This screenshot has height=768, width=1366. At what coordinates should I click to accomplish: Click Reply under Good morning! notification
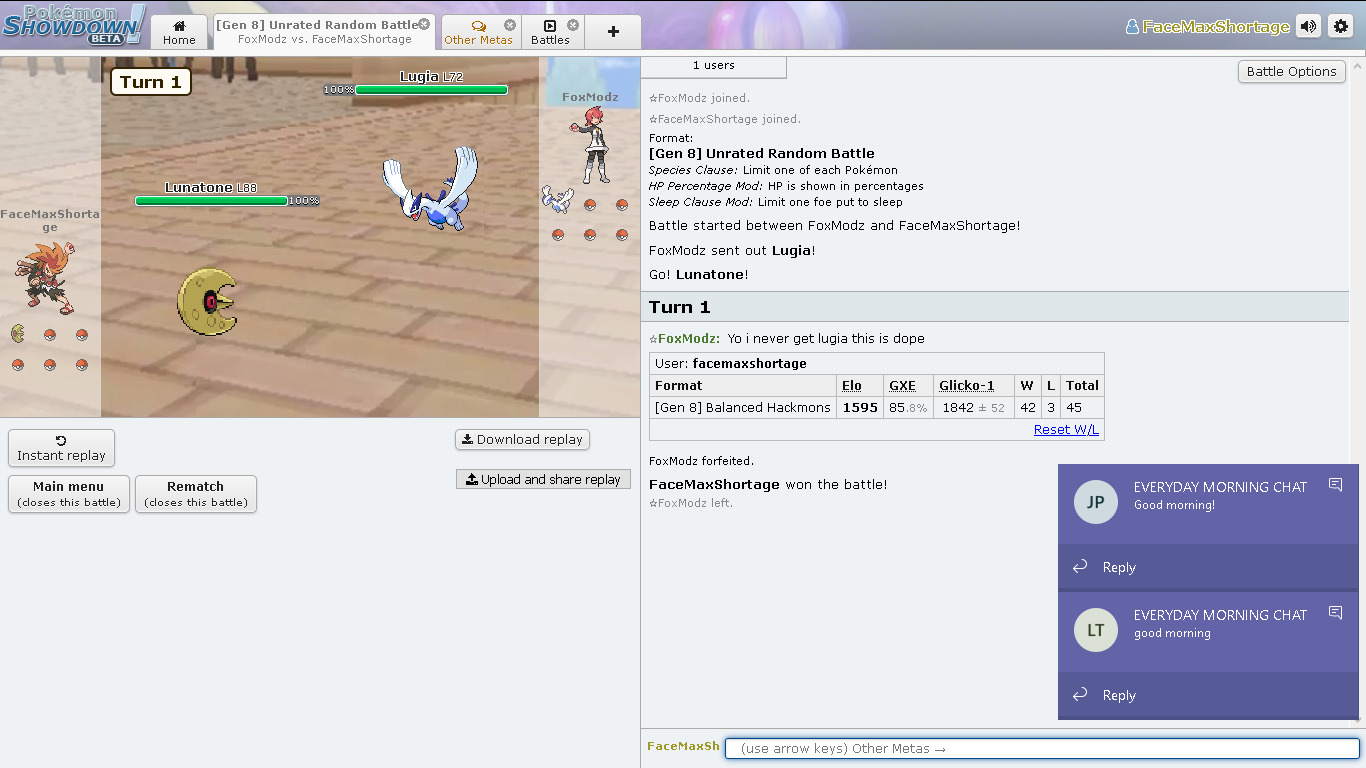click(x=1119, y=567)
